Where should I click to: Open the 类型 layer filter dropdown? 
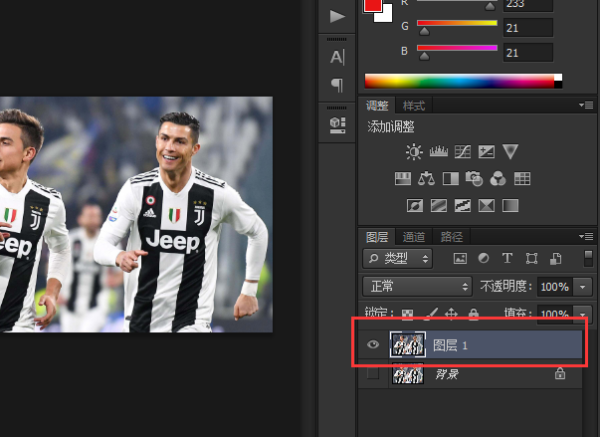click(399, 258)
